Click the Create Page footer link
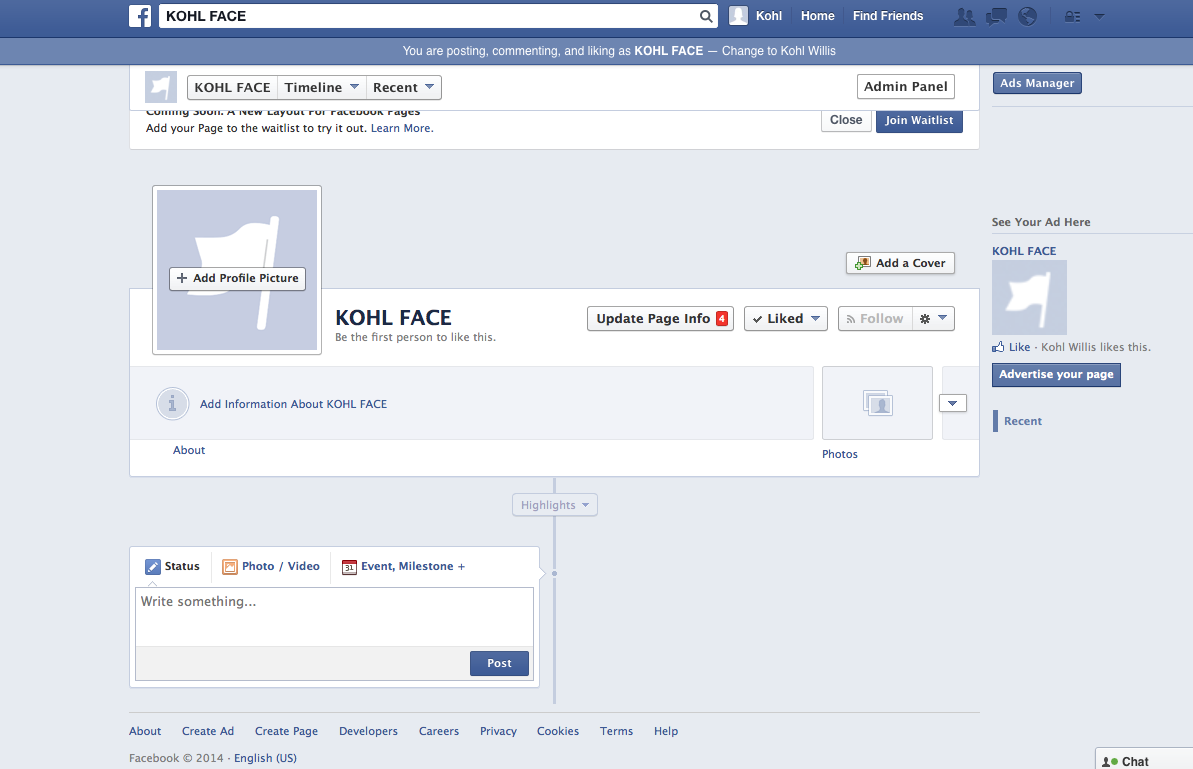The height and width of the screenshot is (769, 1193). coord(286,731)
